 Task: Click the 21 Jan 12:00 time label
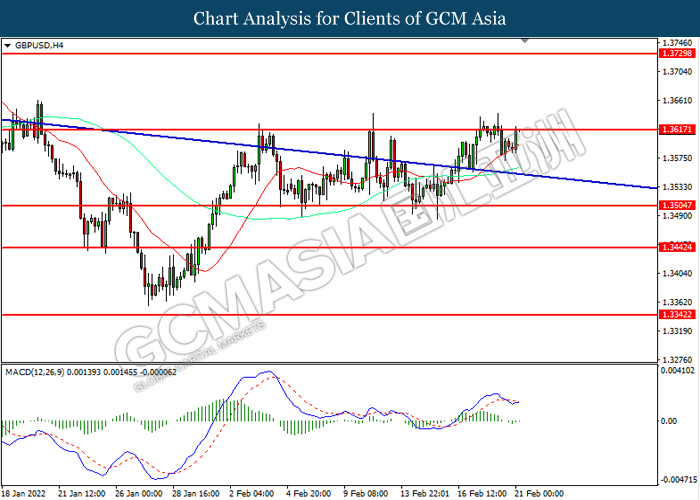click(x=82, y=493)
